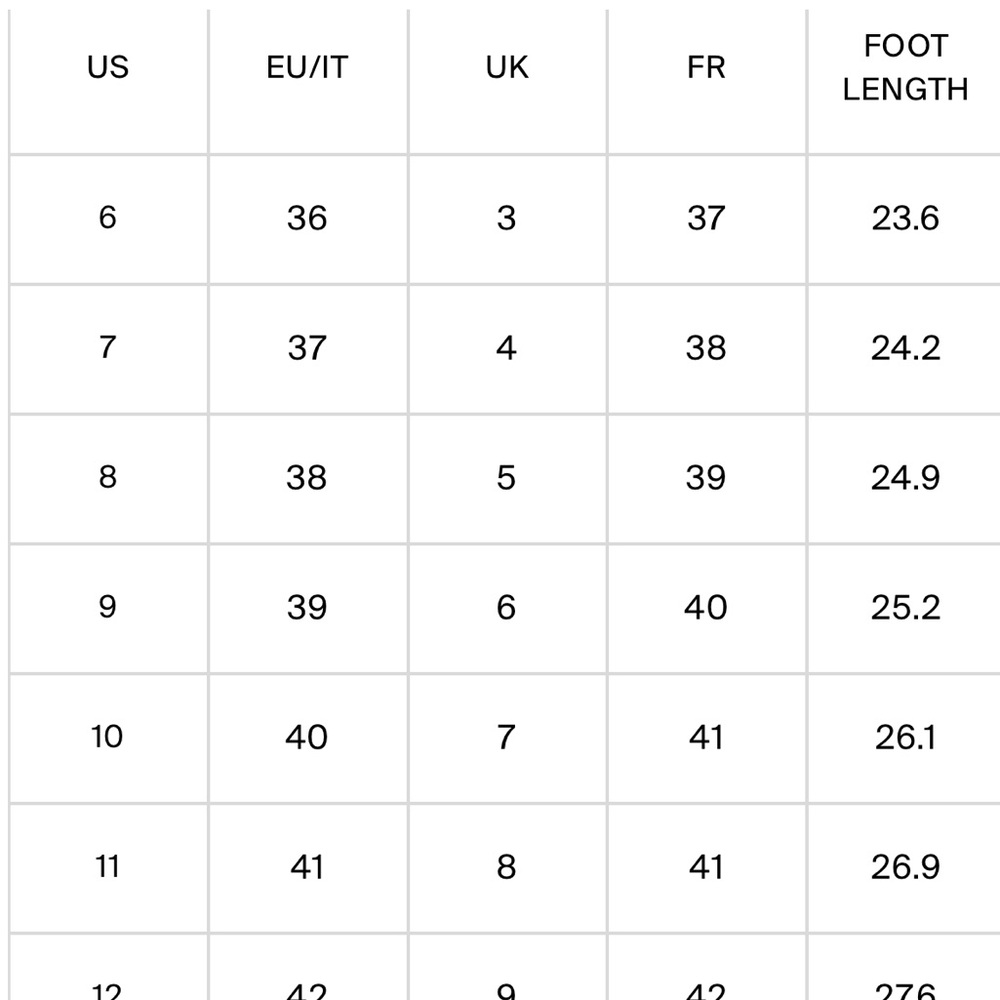Click the FR size 38 cell
Viewport: 1000px width, 1000px height.
tap(707, 349)
